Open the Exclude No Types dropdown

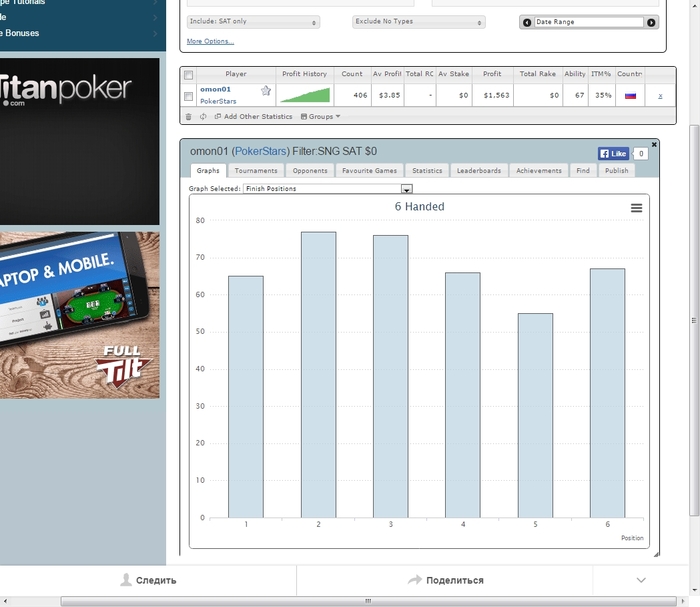418,21
